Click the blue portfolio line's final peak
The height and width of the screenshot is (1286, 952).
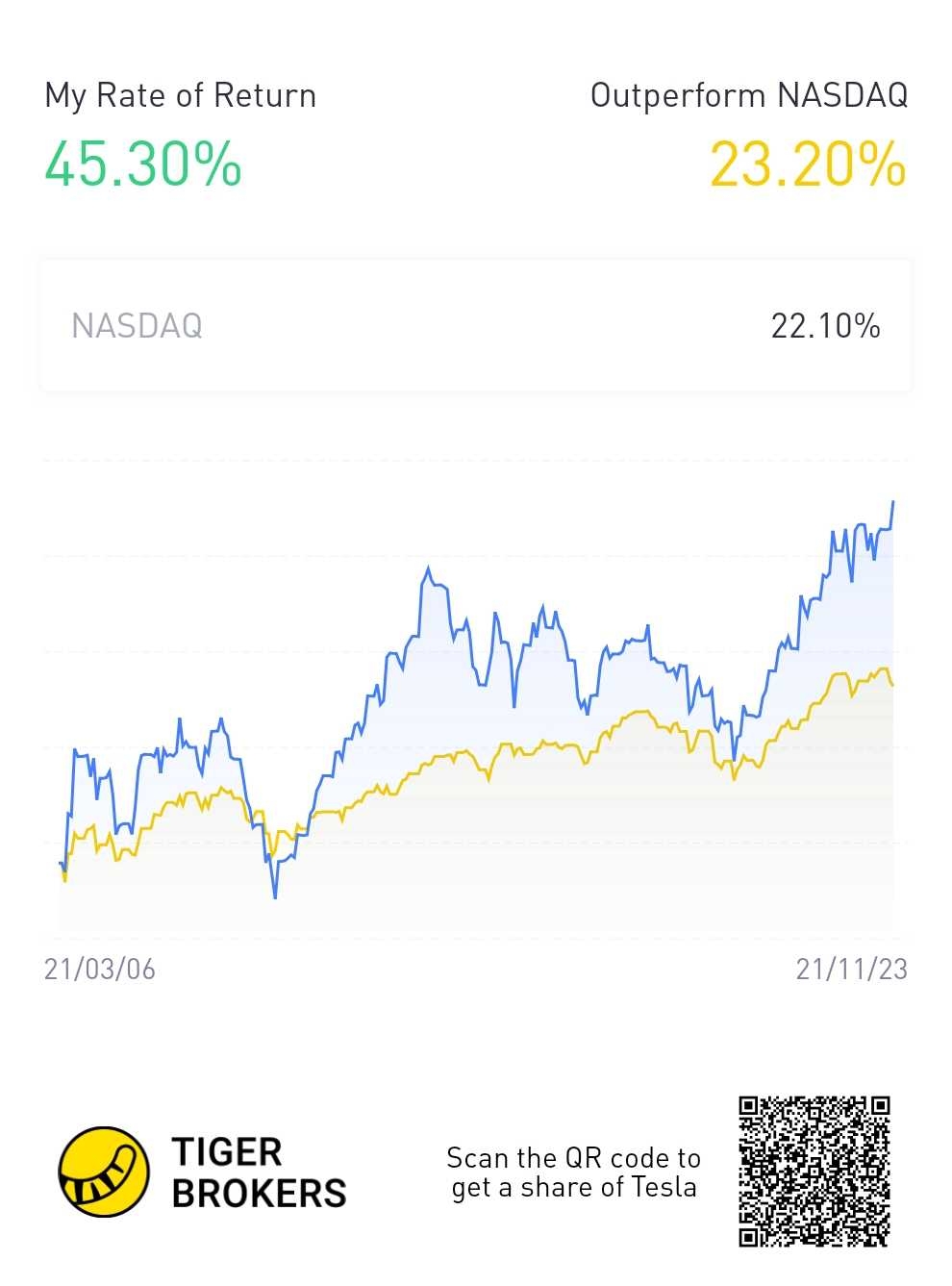pos(893,502)
